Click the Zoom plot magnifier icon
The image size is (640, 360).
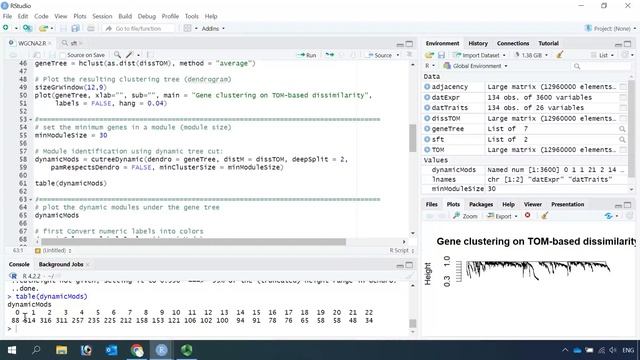tap(457, 216)
